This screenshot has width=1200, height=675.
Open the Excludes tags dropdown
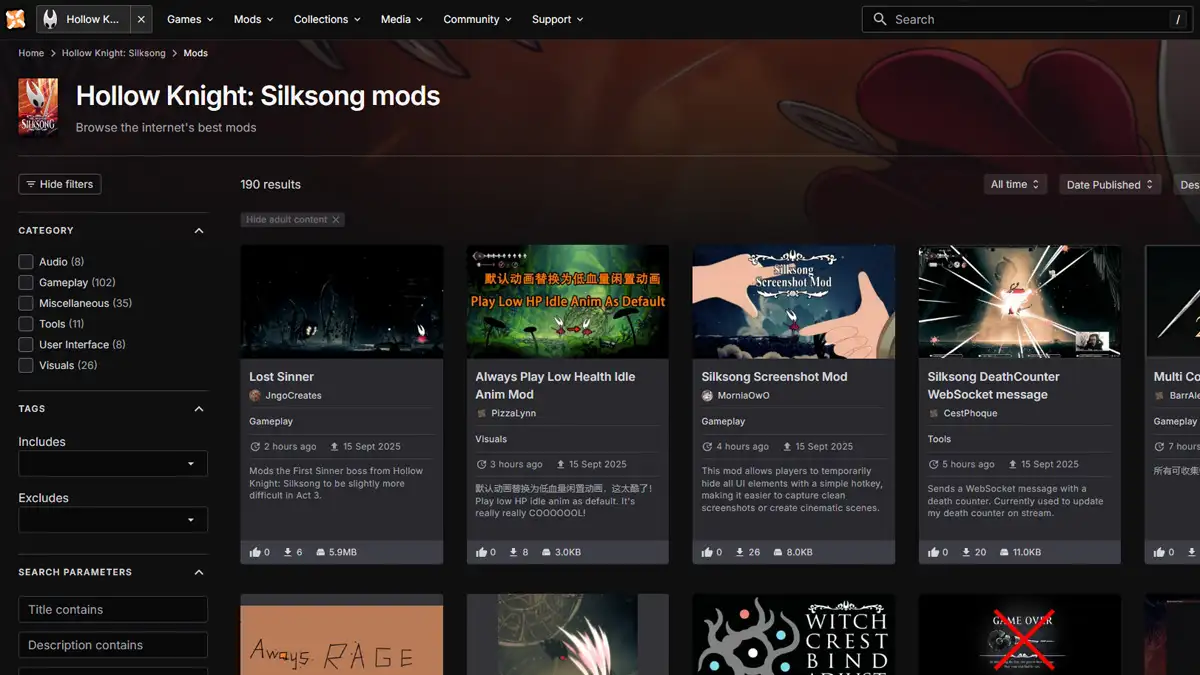click(113, 520)
